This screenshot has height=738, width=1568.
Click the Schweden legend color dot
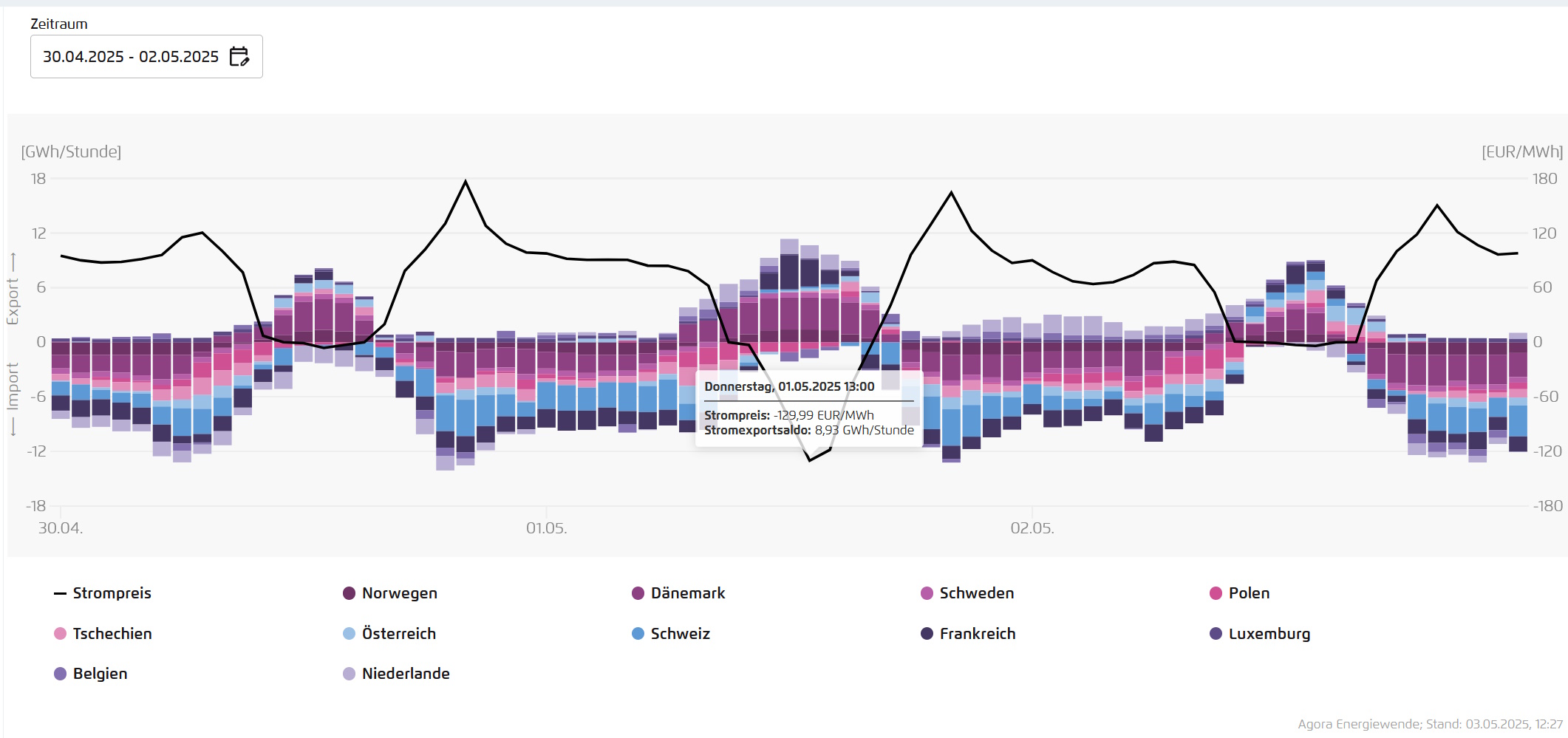pyautogui.click(x=927, y=593)
